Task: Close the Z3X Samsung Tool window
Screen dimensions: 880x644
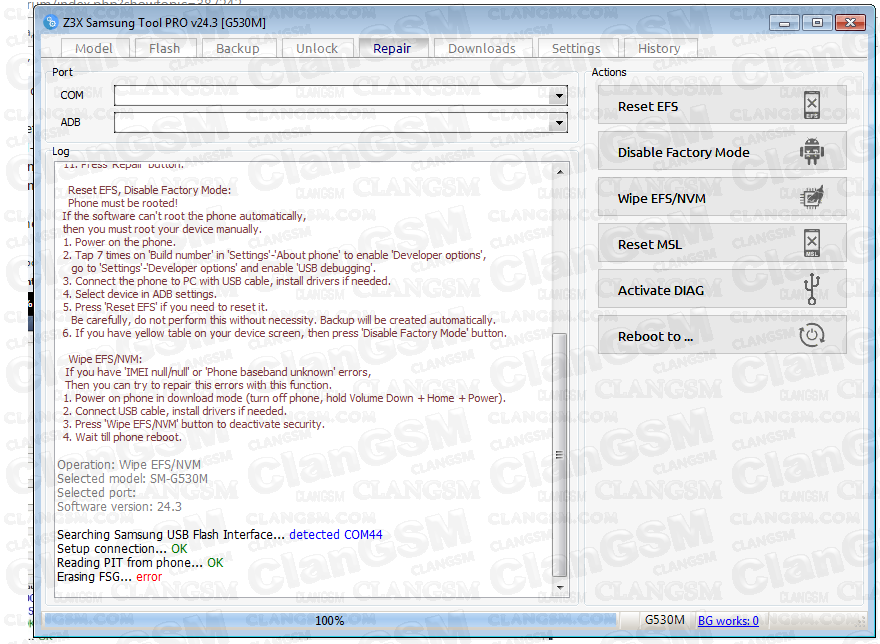Action: (x=850, y=22)
